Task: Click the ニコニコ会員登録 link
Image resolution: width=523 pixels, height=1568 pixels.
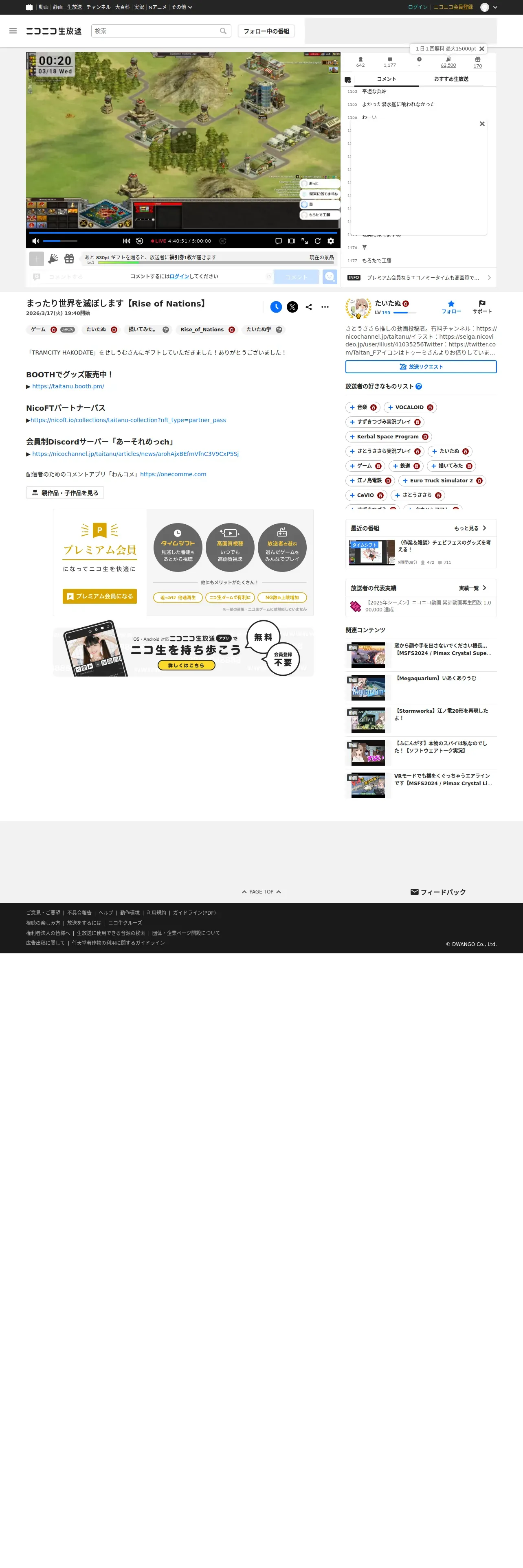Action: (x=453, y=7)
